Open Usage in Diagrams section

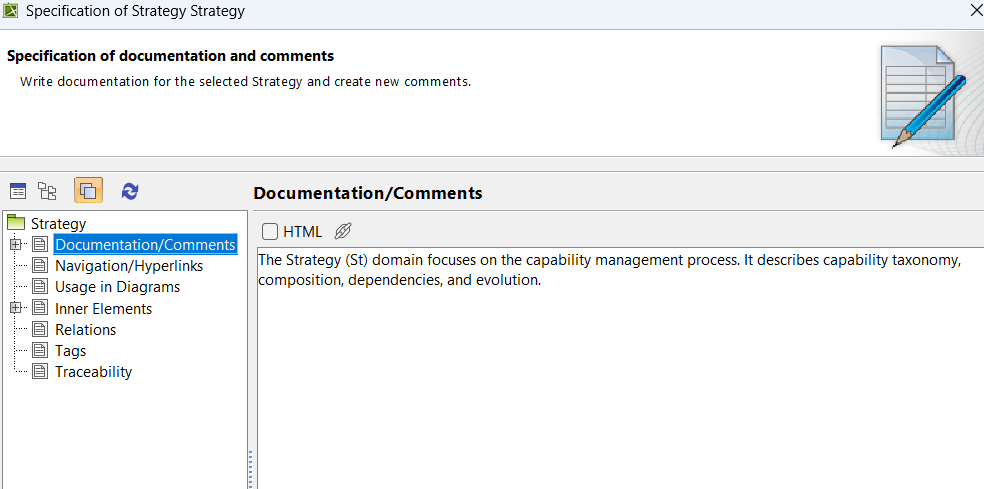point(117,287)
